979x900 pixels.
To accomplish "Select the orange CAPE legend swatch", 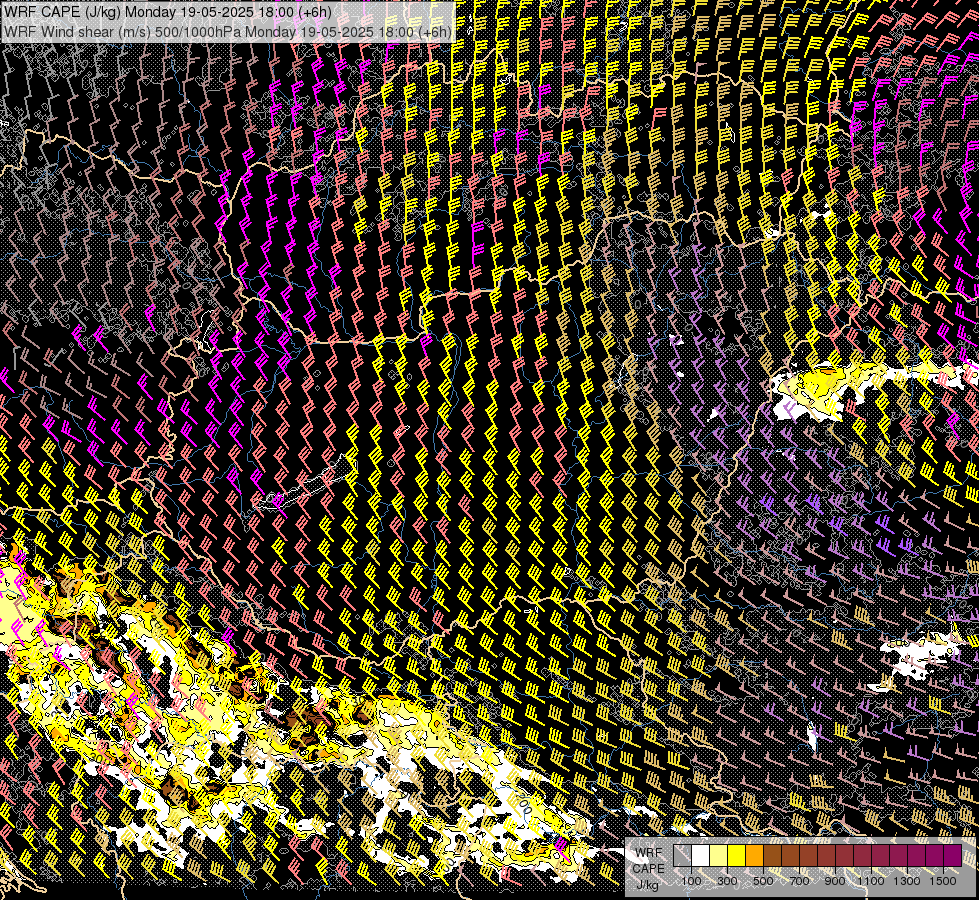I will 754,855.
